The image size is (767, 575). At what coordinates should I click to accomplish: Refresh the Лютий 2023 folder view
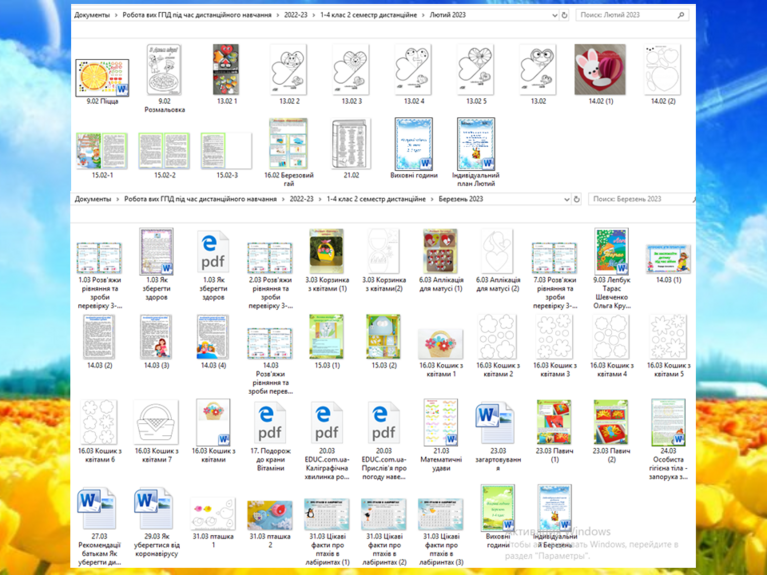(x=564, y=15)
